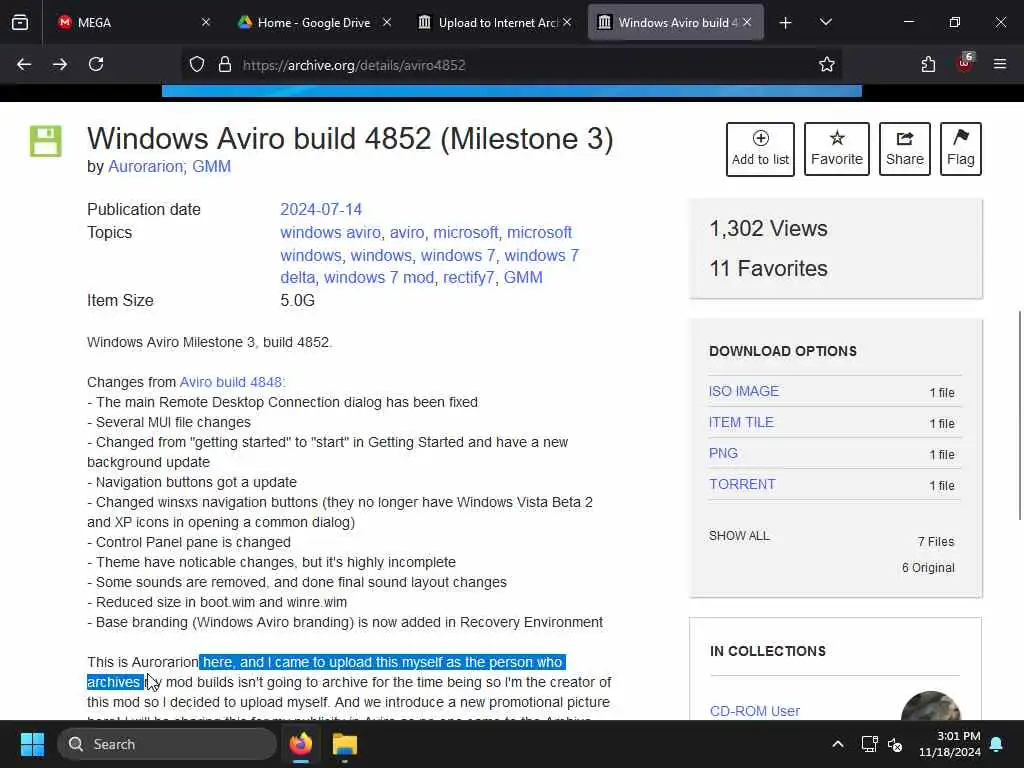
Task: Open the taskbar clock and date
Action: 950,744
